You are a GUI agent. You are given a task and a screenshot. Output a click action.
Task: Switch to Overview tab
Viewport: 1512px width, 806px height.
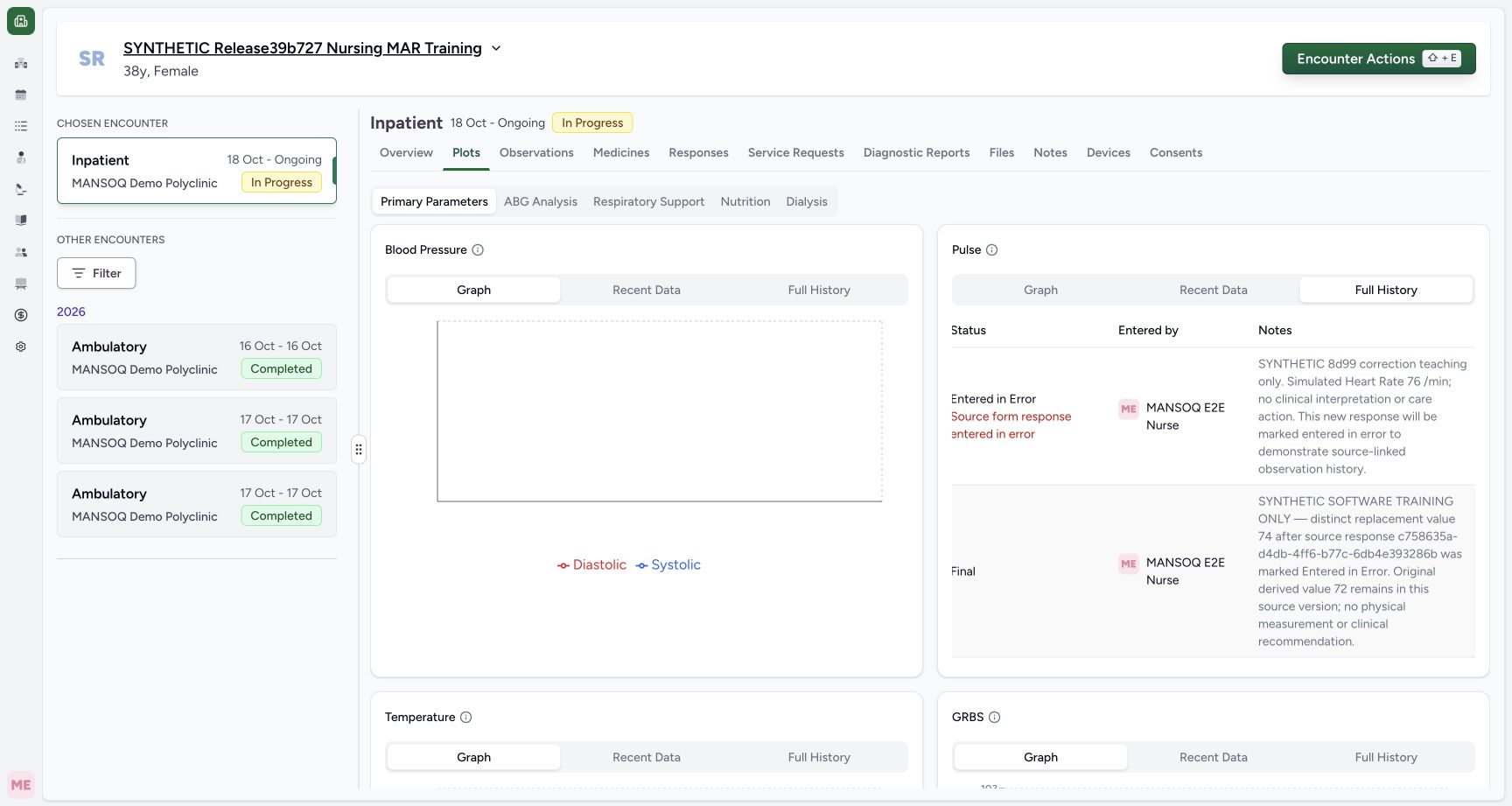tap(406, 152)
